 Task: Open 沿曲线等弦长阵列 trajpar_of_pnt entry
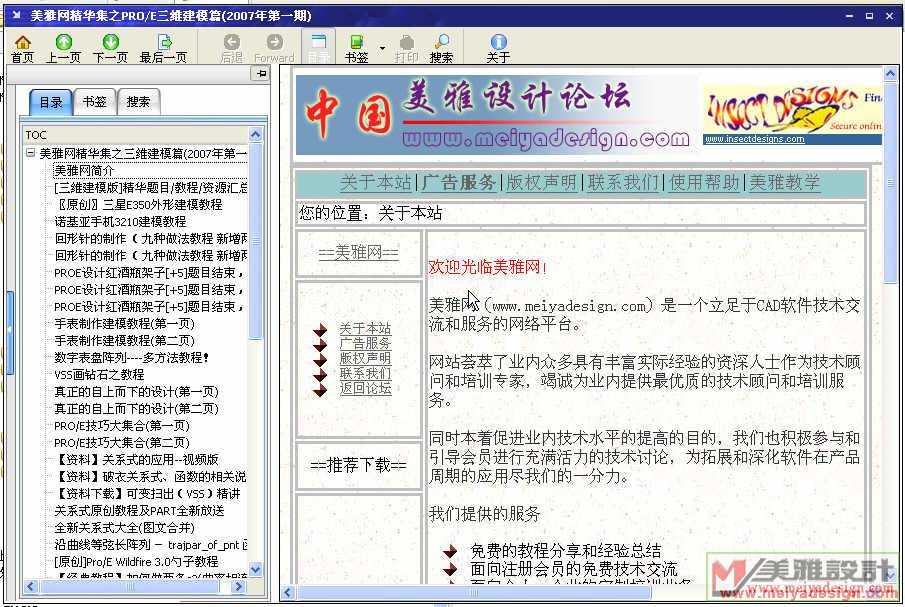point(151,545)
